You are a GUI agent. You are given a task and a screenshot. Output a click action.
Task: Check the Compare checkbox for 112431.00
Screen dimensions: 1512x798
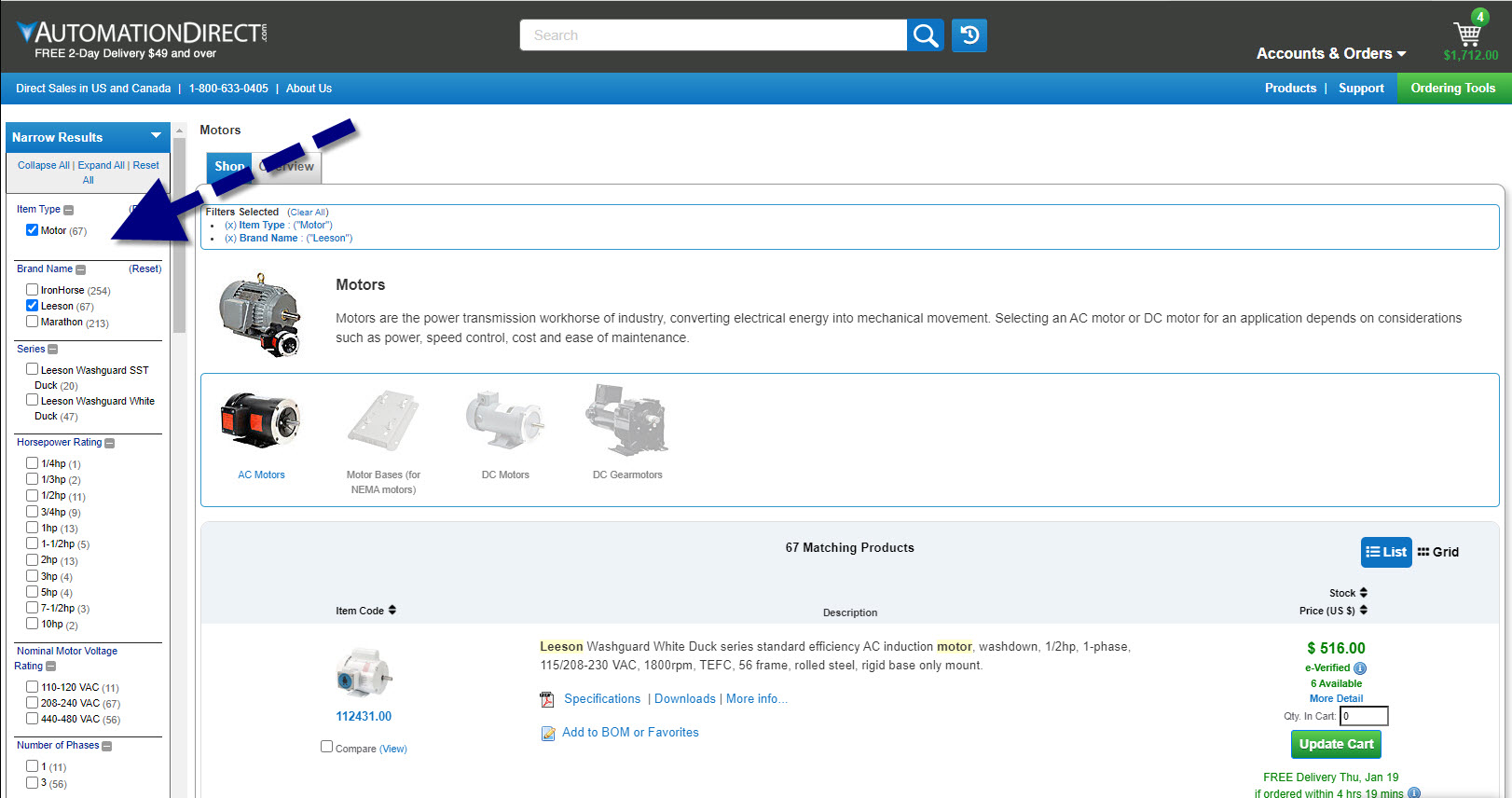[x=326, y=747]
